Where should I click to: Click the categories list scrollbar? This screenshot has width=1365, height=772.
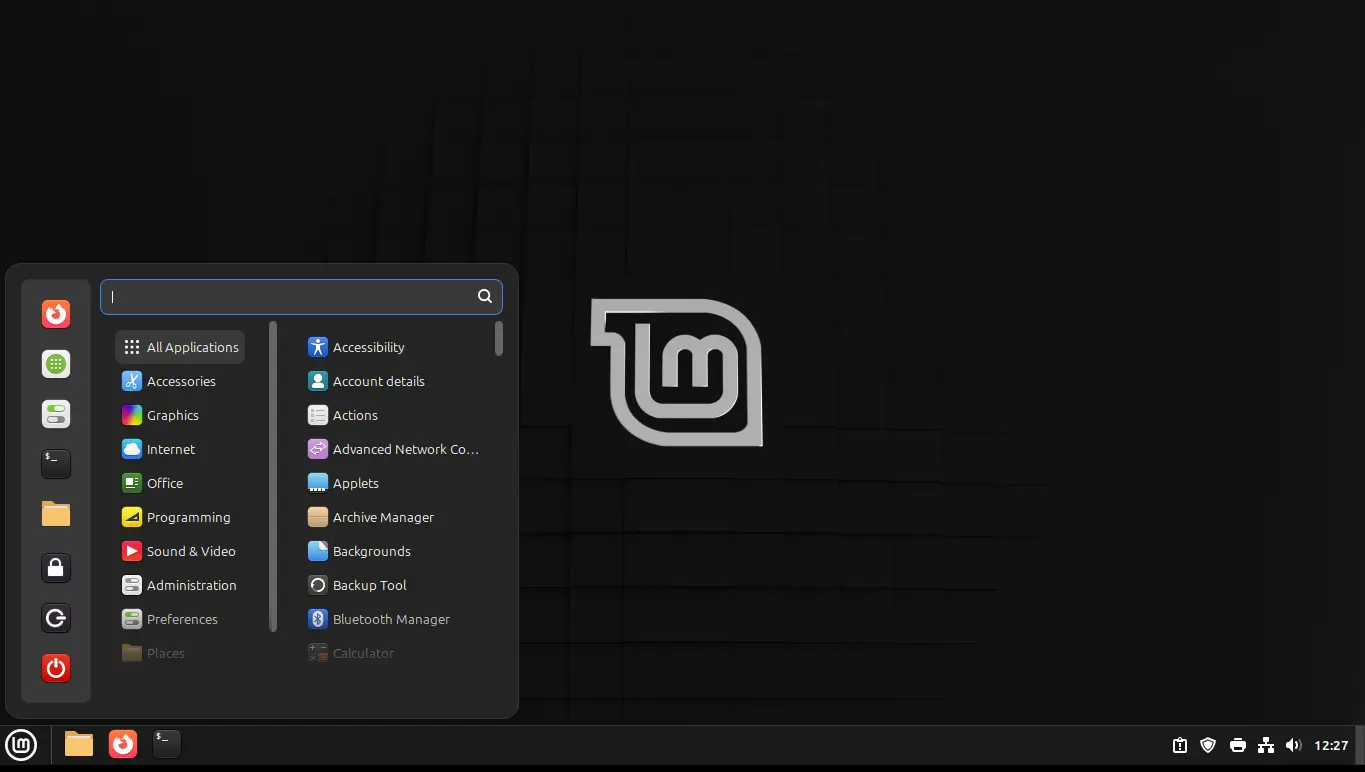pyautogui.click(x=273, y=476)
